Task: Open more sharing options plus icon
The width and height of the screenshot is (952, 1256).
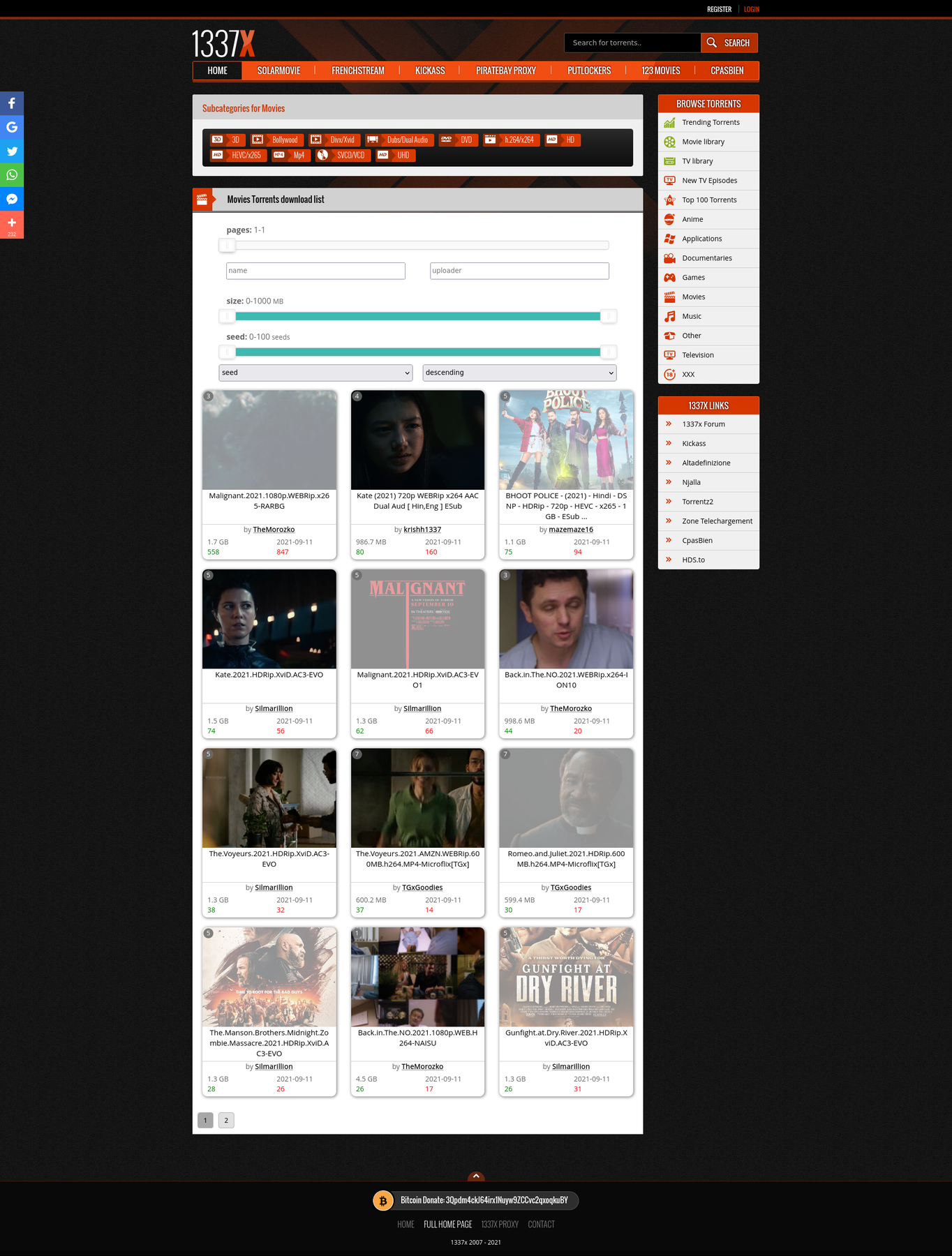Action: click(12, 225)
